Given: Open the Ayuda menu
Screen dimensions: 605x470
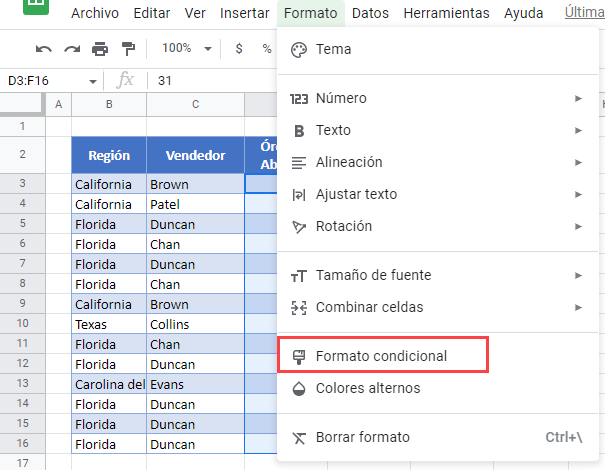Looking at the screenshot, I should (524, 13).
